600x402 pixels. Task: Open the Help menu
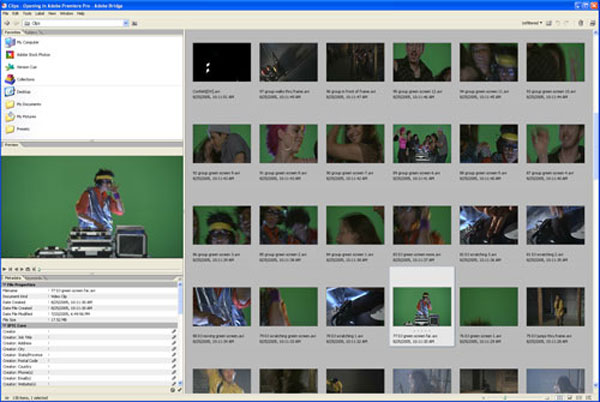(80, 13)
